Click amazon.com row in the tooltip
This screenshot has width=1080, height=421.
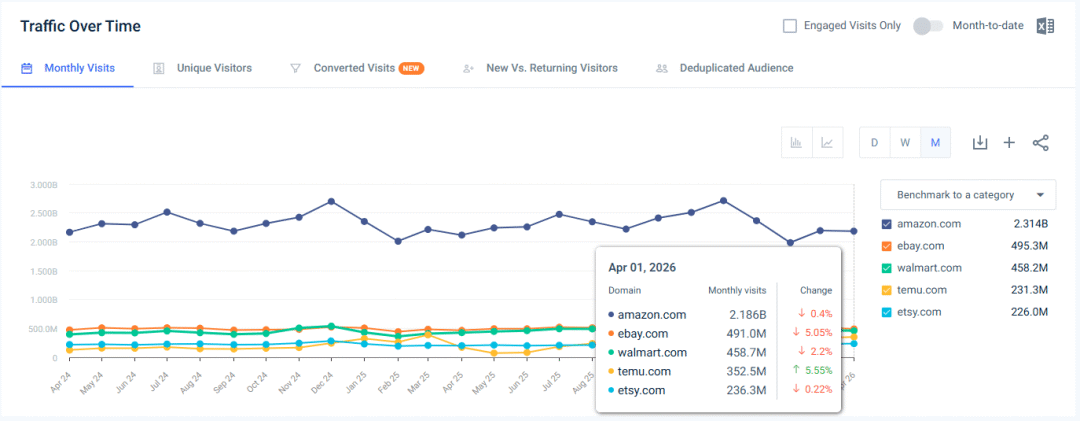pos(720,315)
